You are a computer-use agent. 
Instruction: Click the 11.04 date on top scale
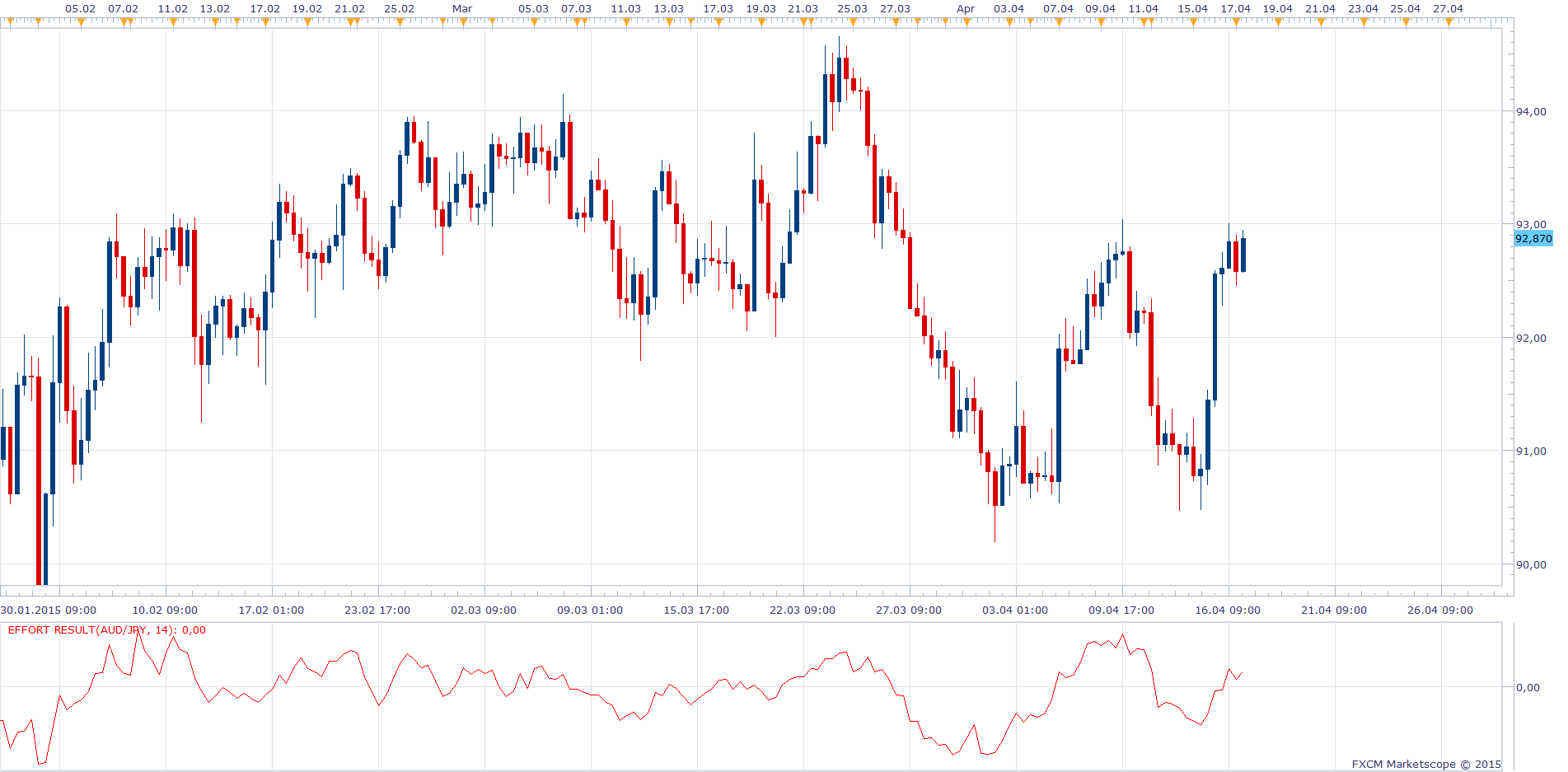click(1144, 9)
